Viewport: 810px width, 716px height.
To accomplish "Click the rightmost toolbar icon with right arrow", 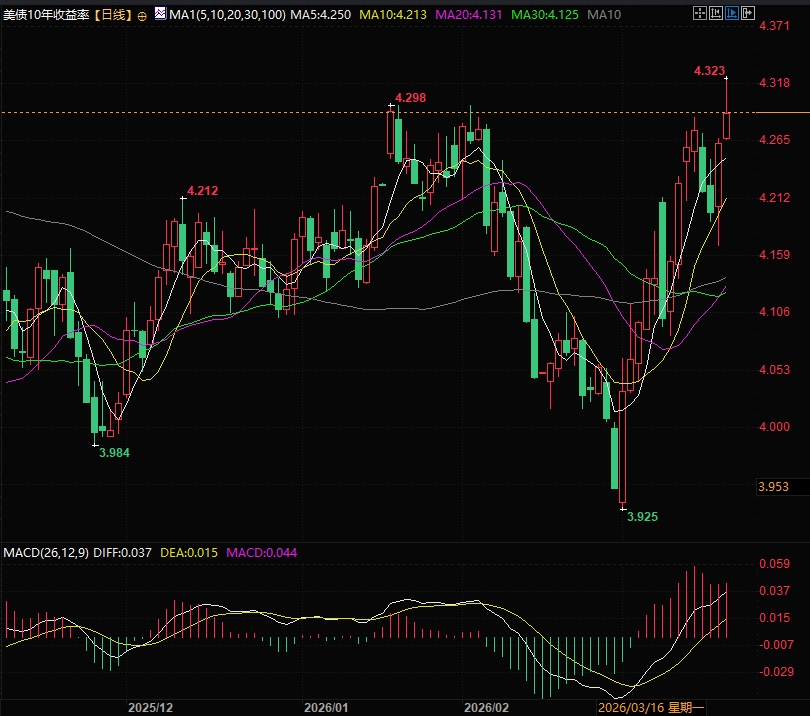I will pyautogui.click(x=749, y=14).
